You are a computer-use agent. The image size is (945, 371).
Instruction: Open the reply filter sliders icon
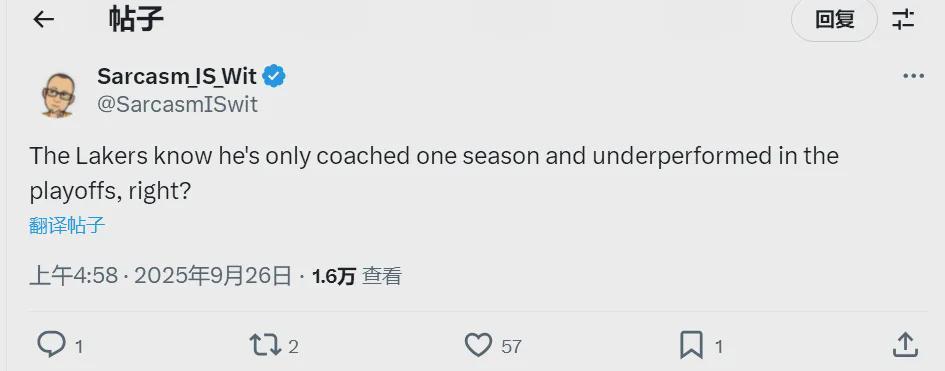tap(903, 20)
